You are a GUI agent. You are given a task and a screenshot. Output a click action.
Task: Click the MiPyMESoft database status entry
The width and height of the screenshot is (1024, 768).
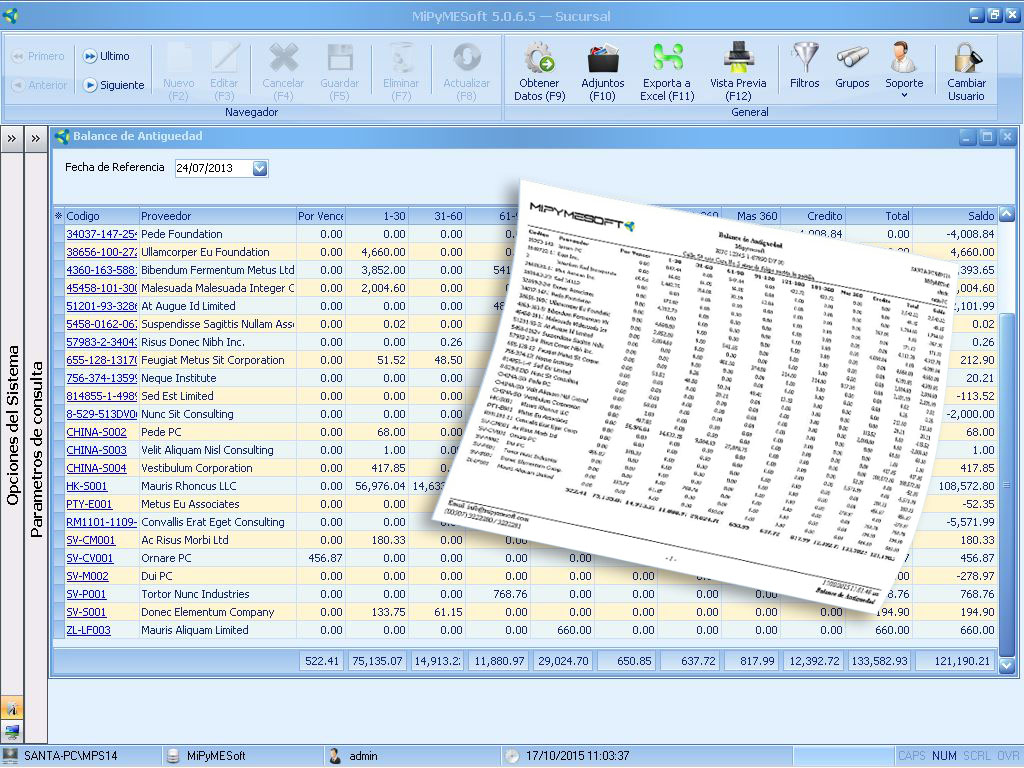pyautogui.click(x=206, y=756)
